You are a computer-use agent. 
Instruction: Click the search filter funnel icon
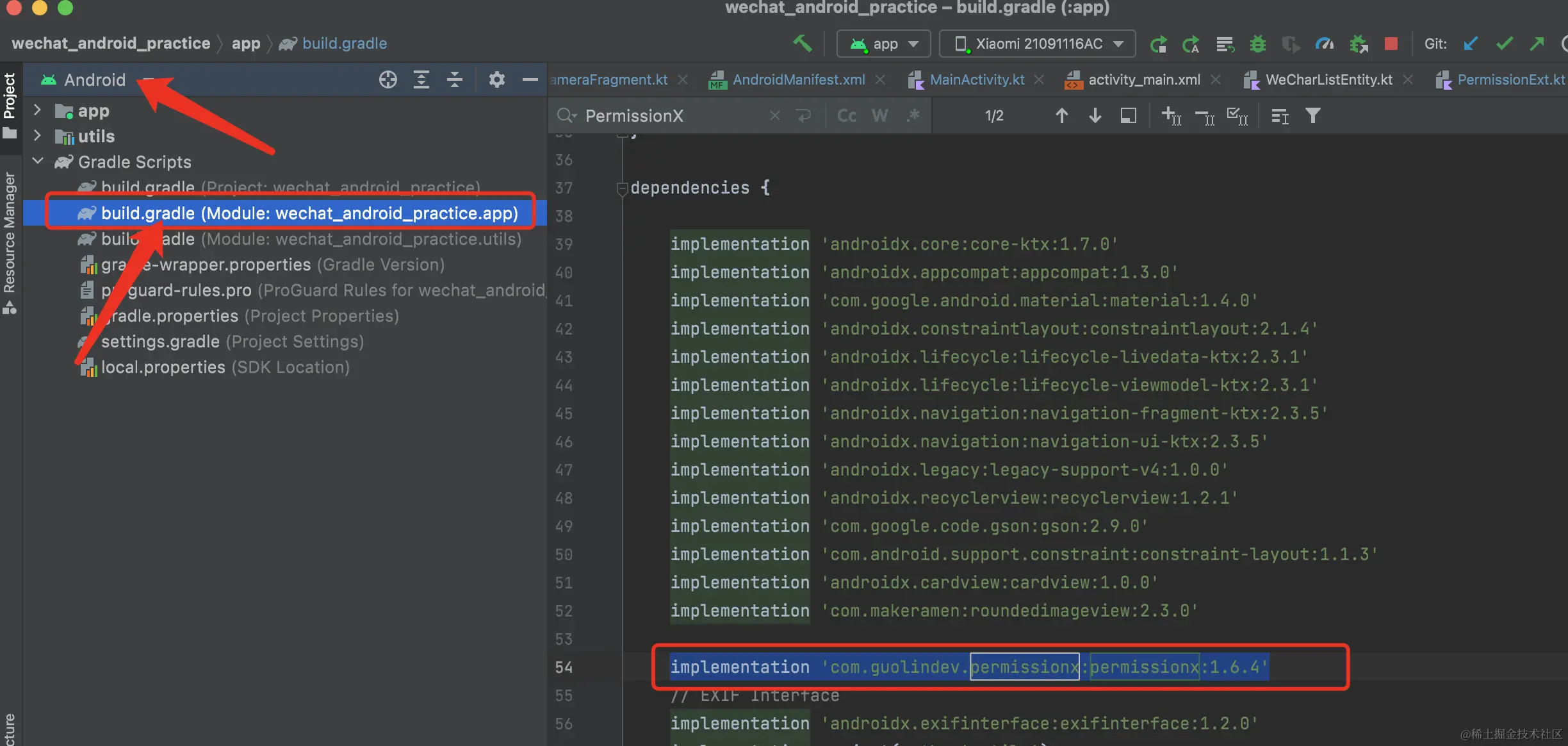point(1312,115)
